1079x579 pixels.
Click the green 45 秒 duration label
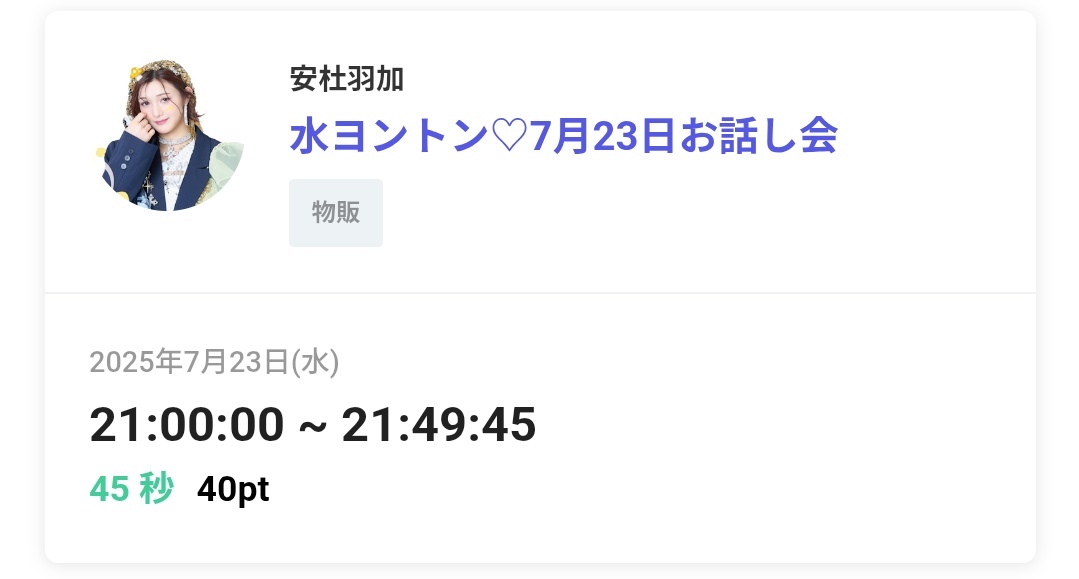(131, 489)
